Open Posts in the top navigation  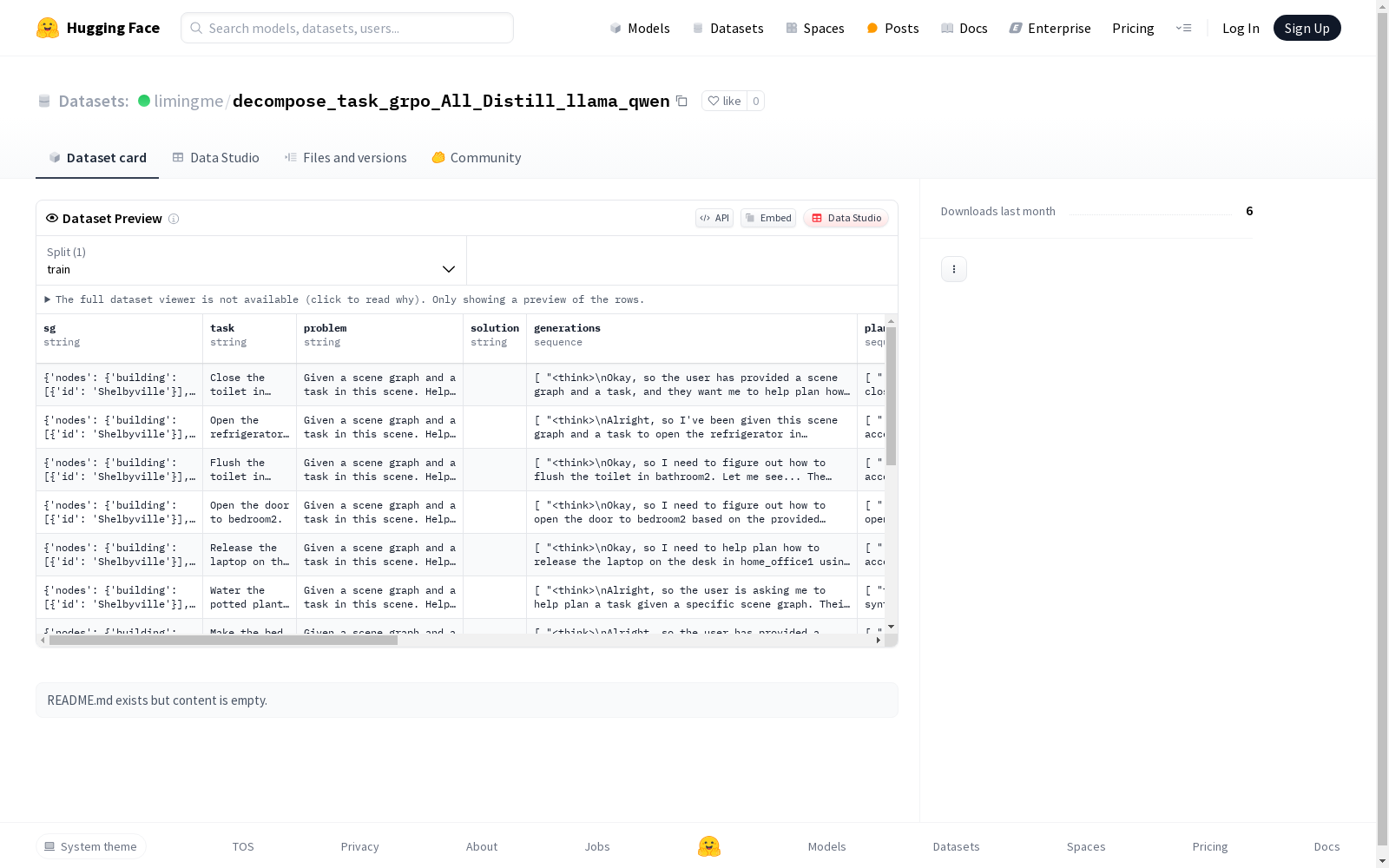(893, 28)
